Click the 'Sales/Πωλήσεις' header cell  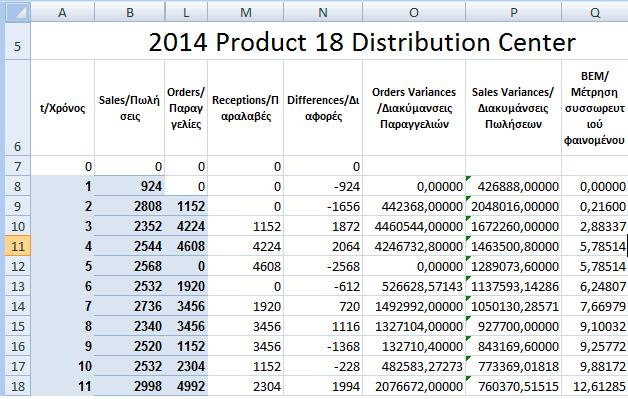pyautogui.click(x=129, y=108)
